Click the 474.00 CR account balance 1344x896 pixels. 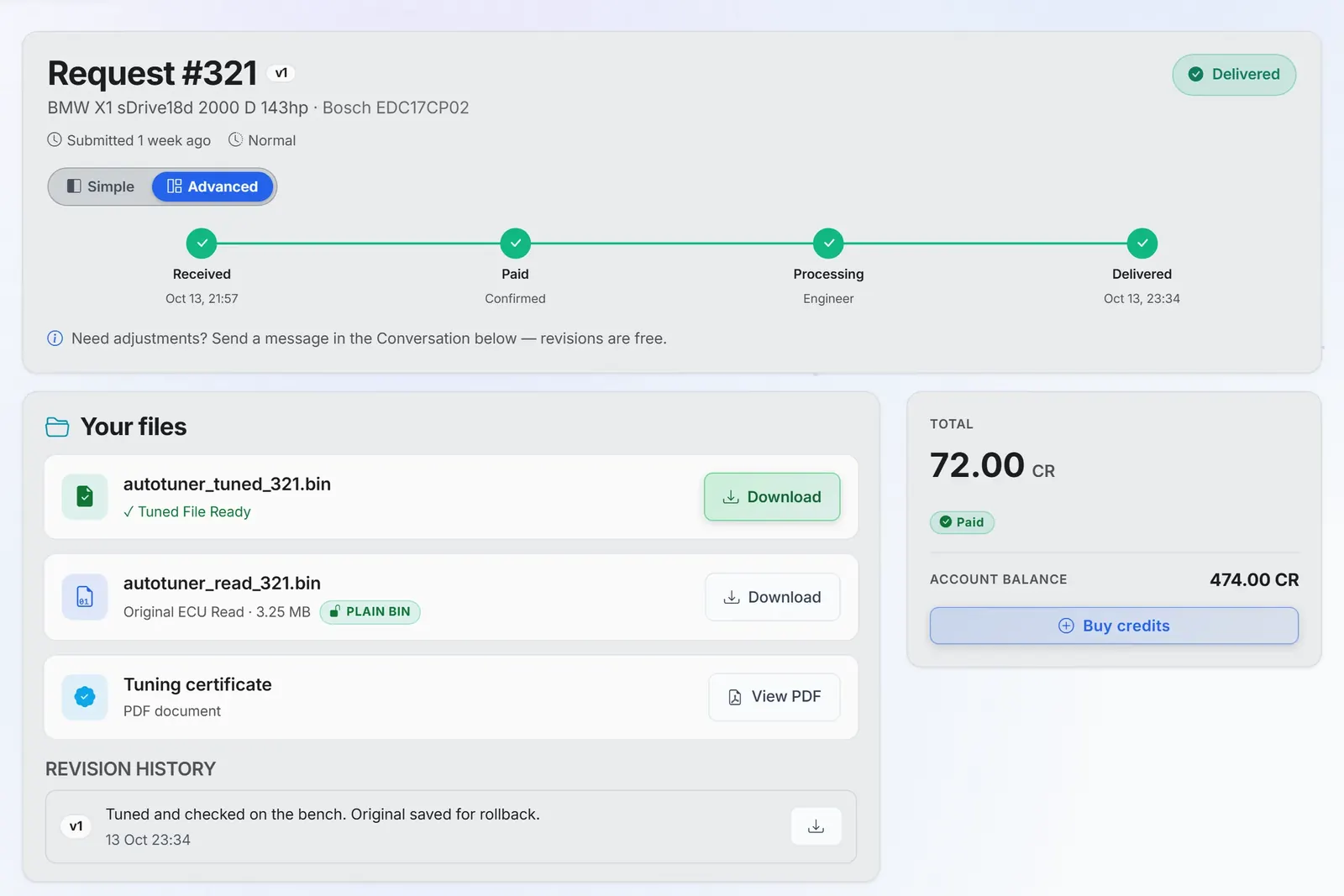tap(1254, 579)
